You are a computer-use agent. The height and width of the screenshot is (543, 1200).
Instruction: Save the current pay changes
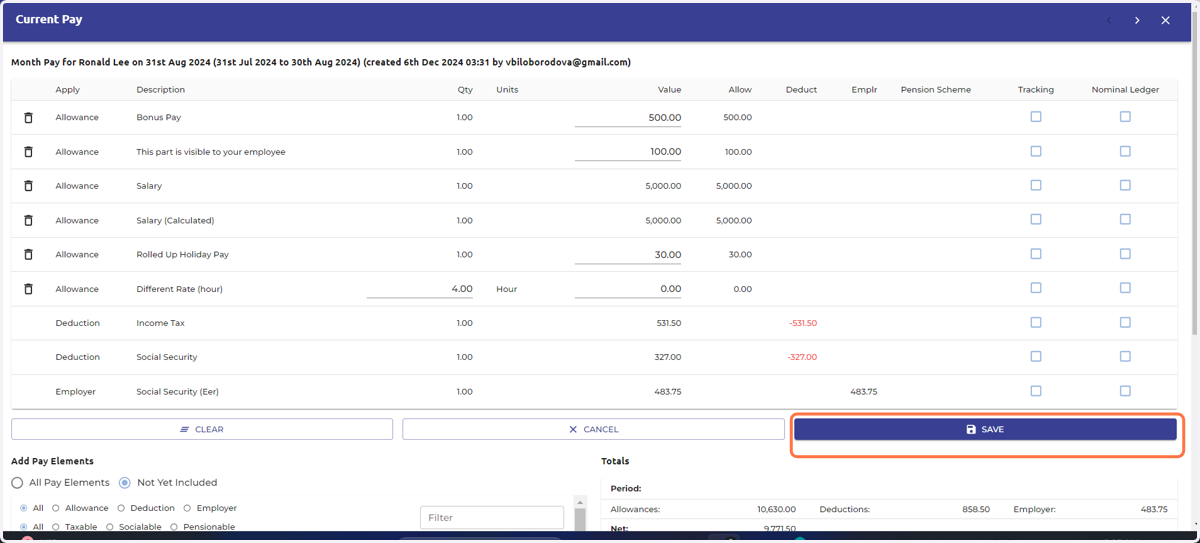pos(985,429)
